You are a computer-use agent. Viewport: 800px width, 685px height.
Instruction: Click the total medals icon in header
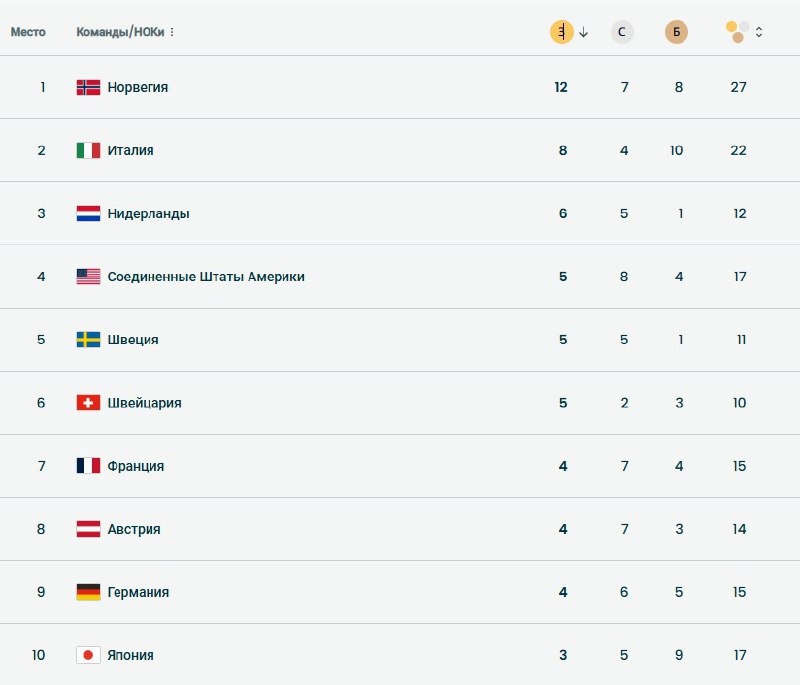coord(736,32)
